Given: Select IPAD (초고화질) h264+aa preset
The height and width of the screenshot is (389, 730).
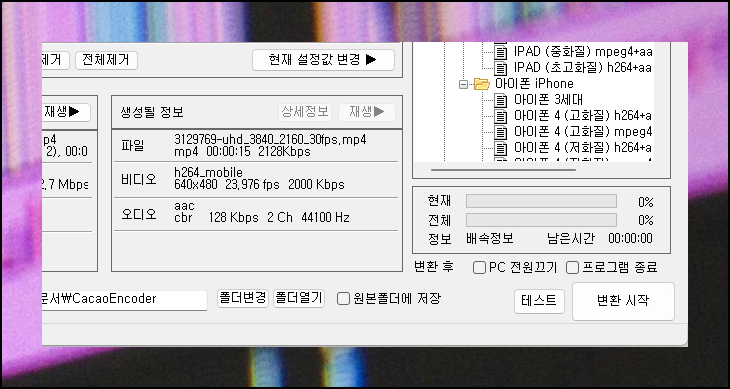Looking at the screenshot, I should (583, 68).
